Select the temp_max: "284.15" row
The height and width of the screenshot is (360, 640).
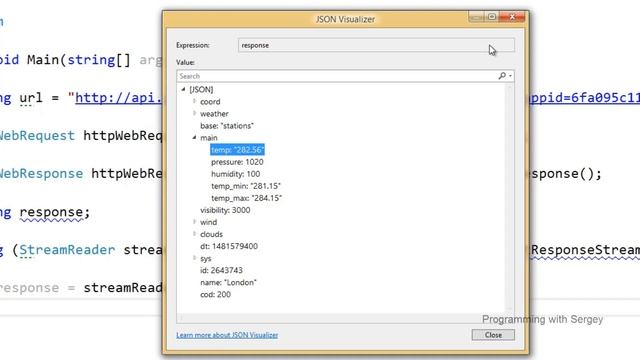click(247, 198)
